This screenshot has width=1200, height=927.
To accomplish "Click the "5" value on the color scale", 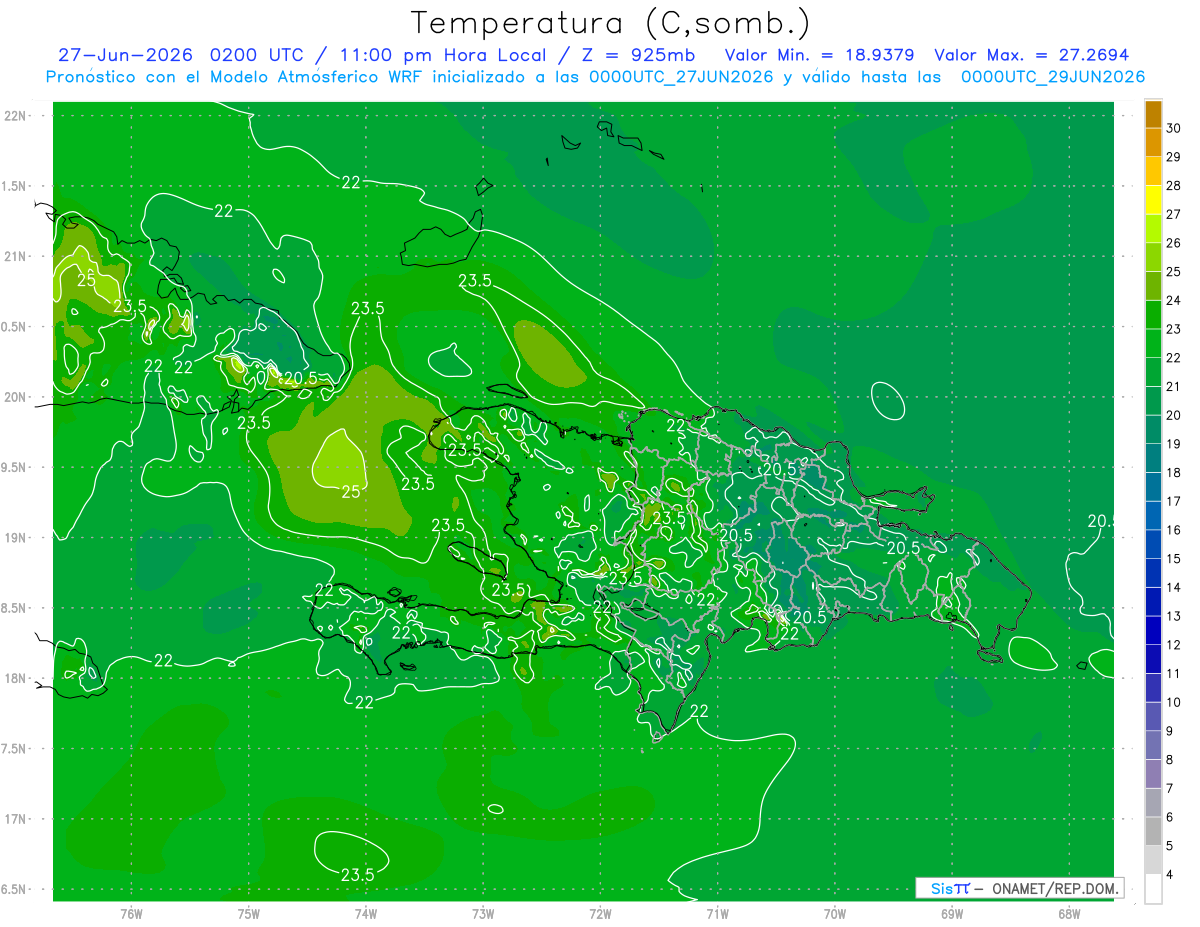I will [x=1170, y=846].
